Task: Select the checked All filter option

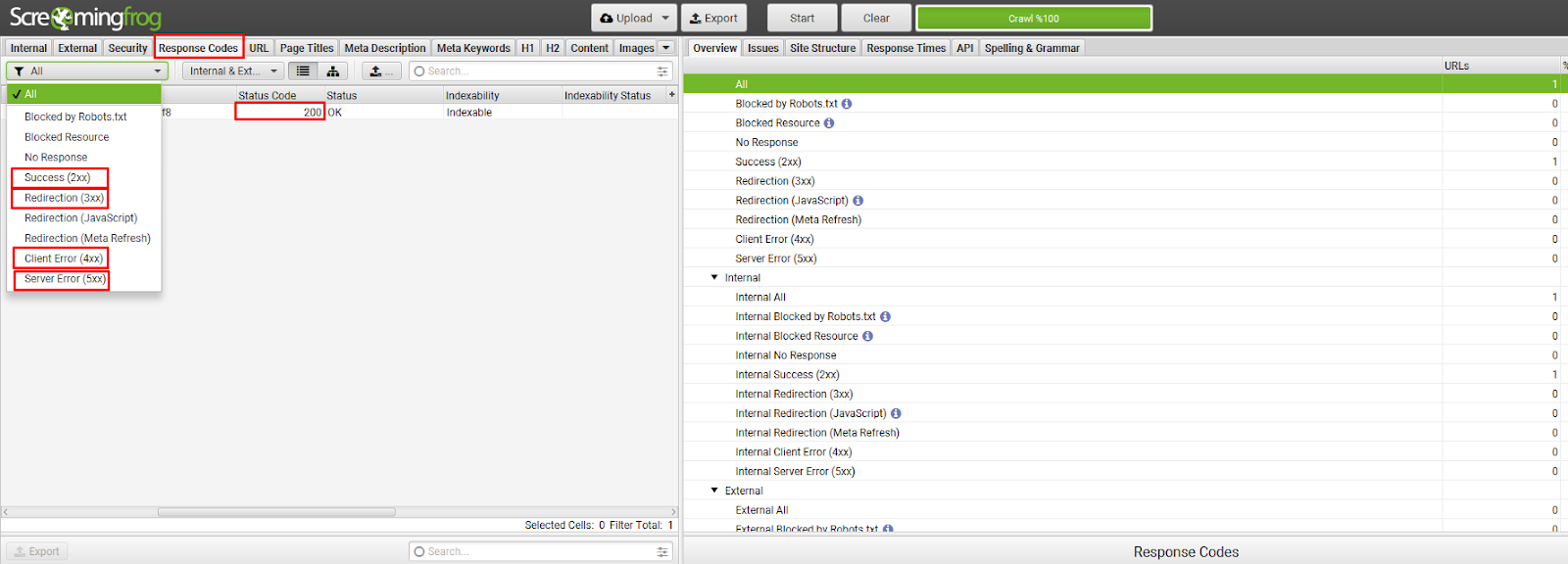Action: tap(83, 94)
